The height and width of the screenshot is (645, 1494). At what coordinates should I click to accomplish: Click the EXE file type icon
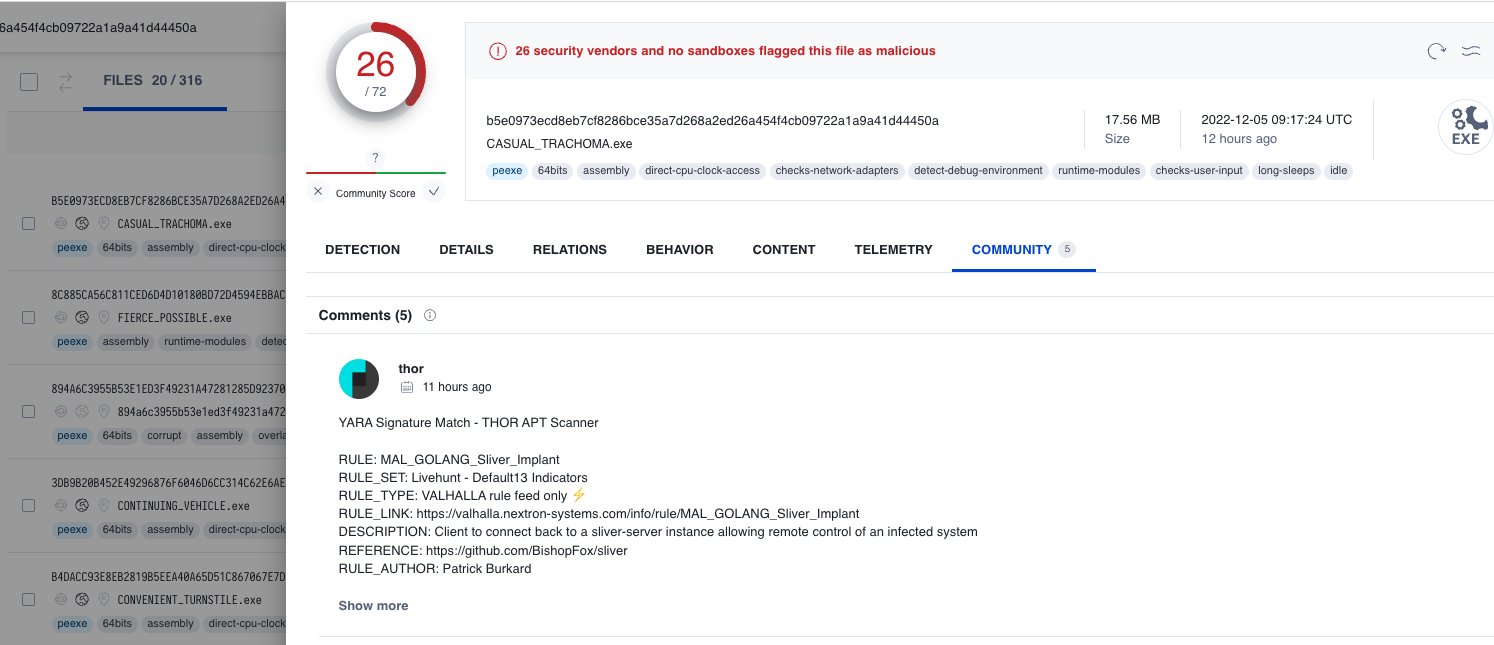[x=1465, y=127]
